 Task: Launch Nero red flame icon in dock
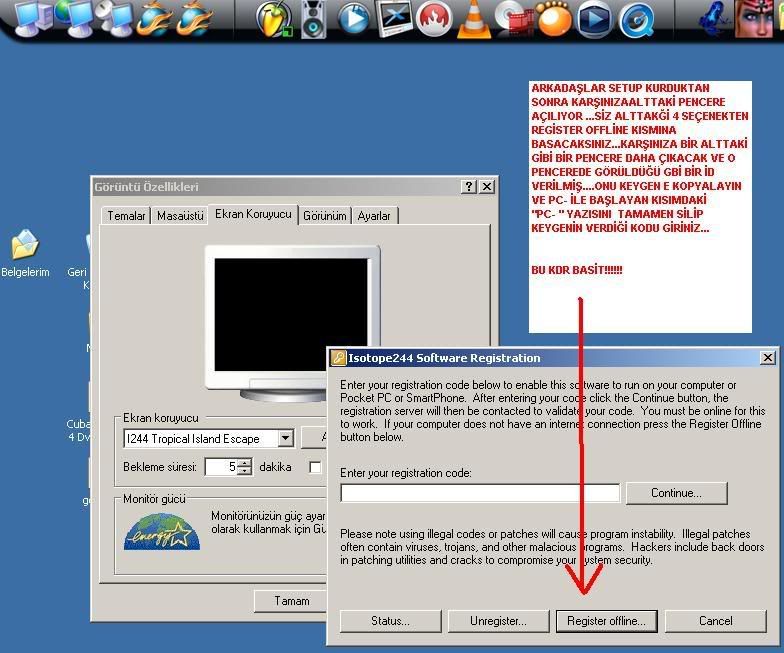(x=434, y=18)
